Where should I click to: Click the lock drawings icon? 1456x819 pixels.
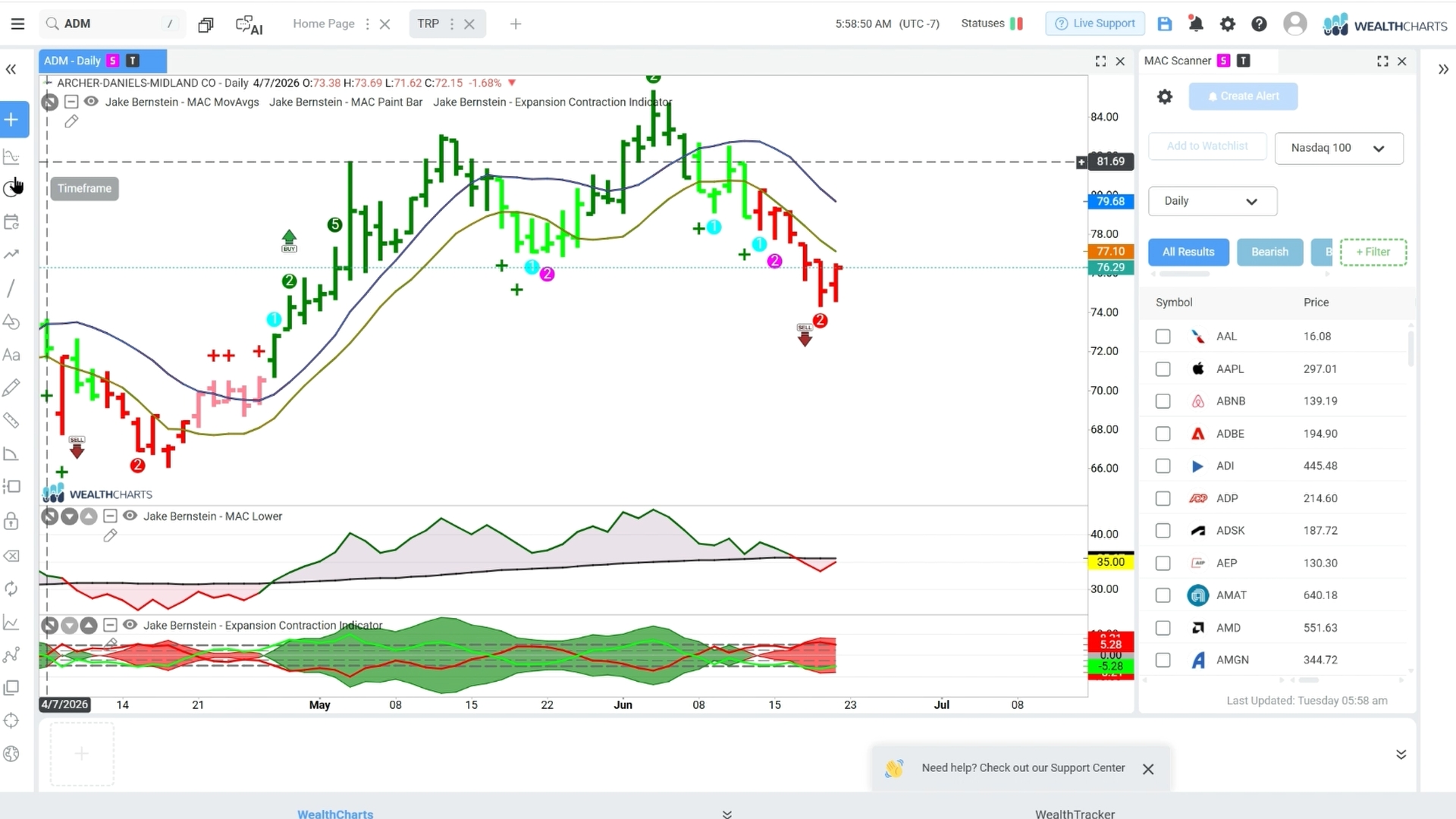click(x=11, y=521)
